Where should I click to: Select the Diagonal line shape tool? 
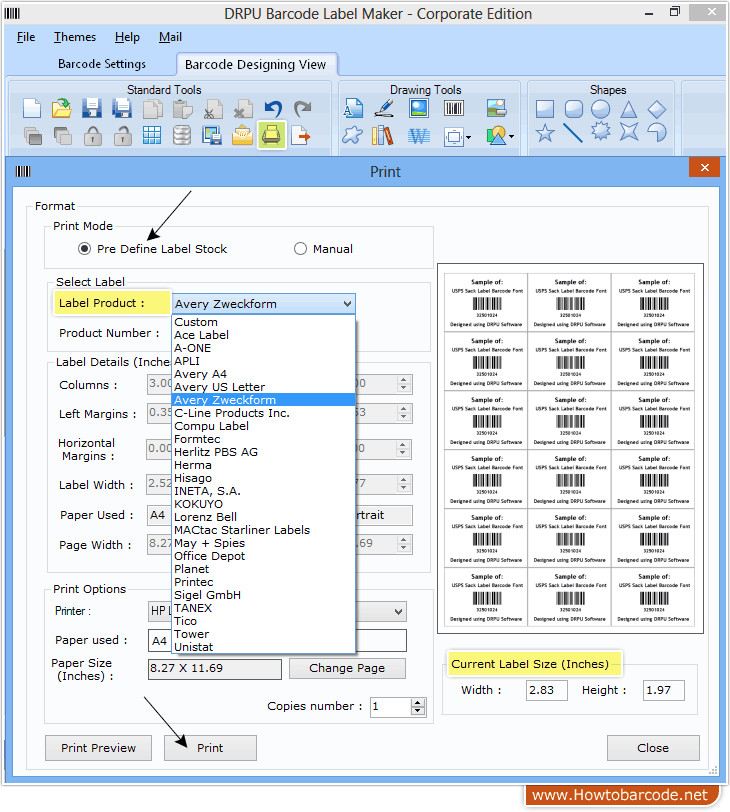[x=573, y=133]
